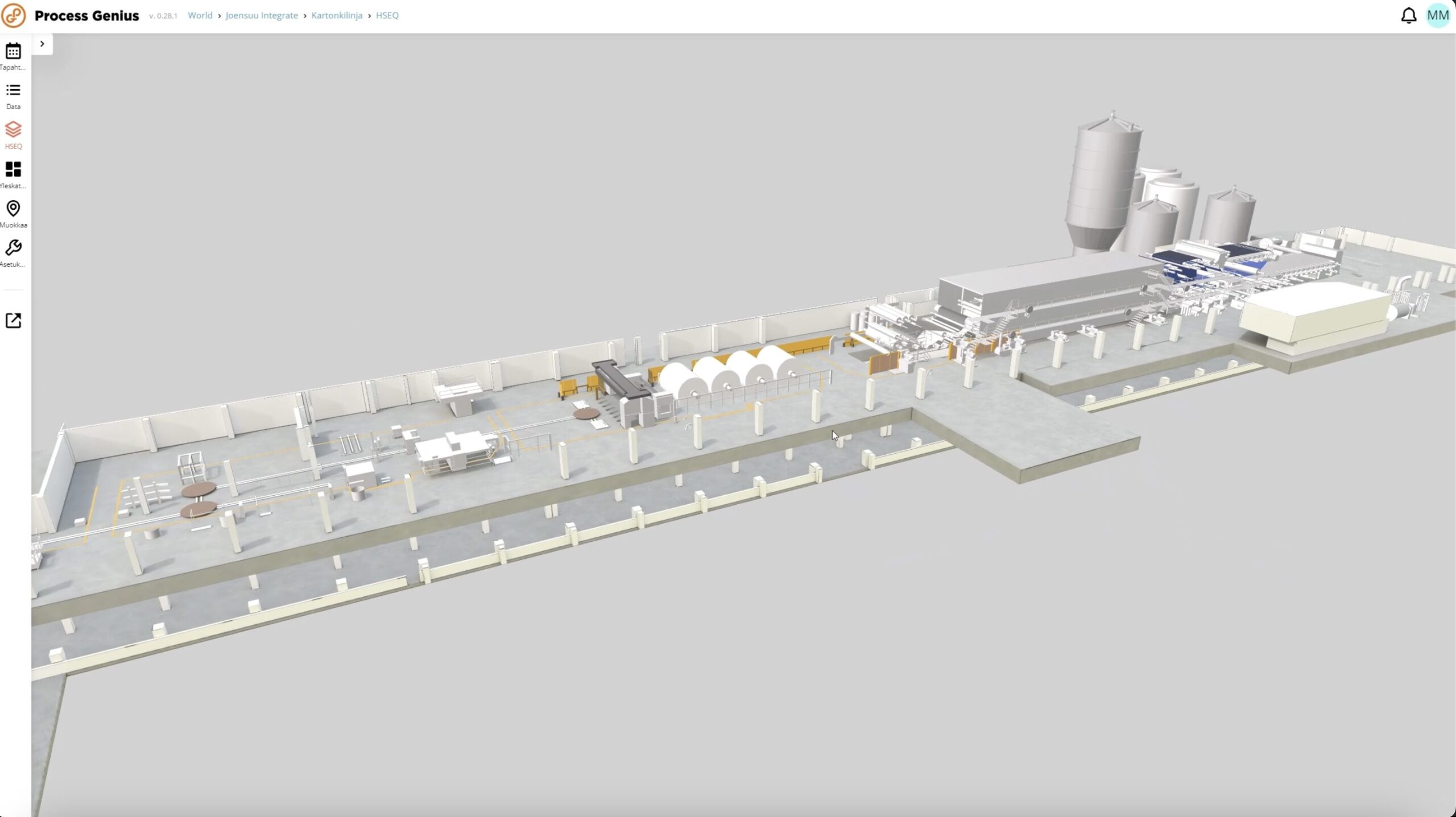Open the Data list panel

[x=13, y=94]
